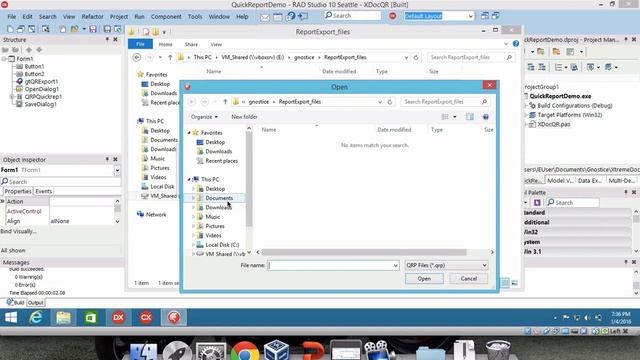
Task: Click the DX icon in taskbar
Action: point(118,317)
